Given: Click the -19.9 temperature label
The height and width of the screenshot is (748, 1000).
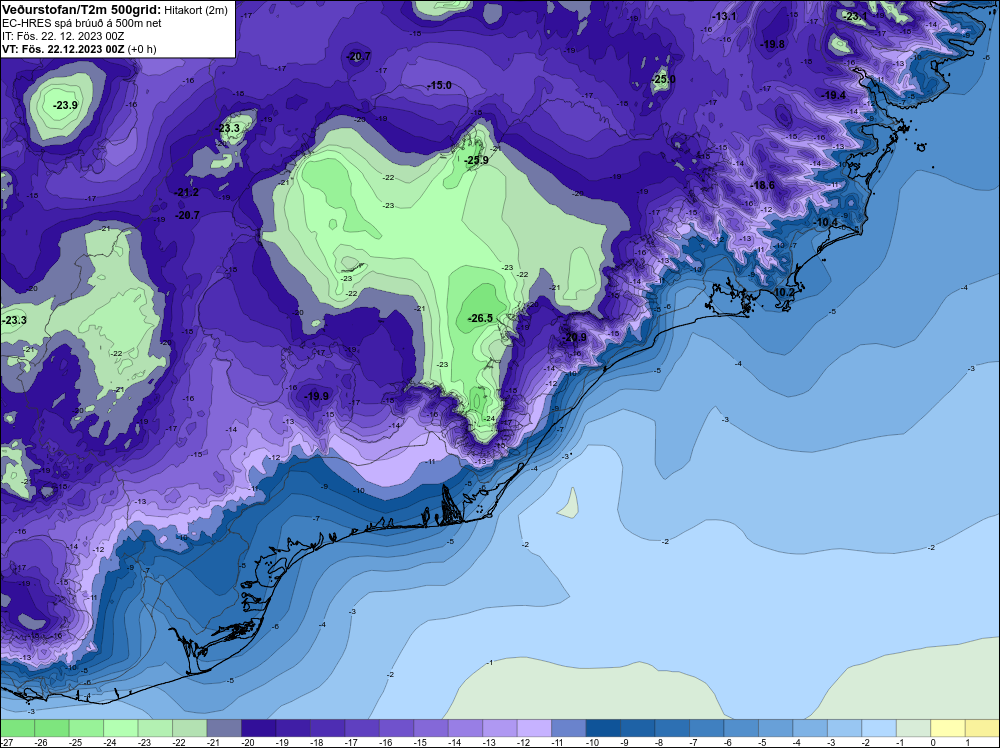Looking at the screenshot, I should pos(316,397).
